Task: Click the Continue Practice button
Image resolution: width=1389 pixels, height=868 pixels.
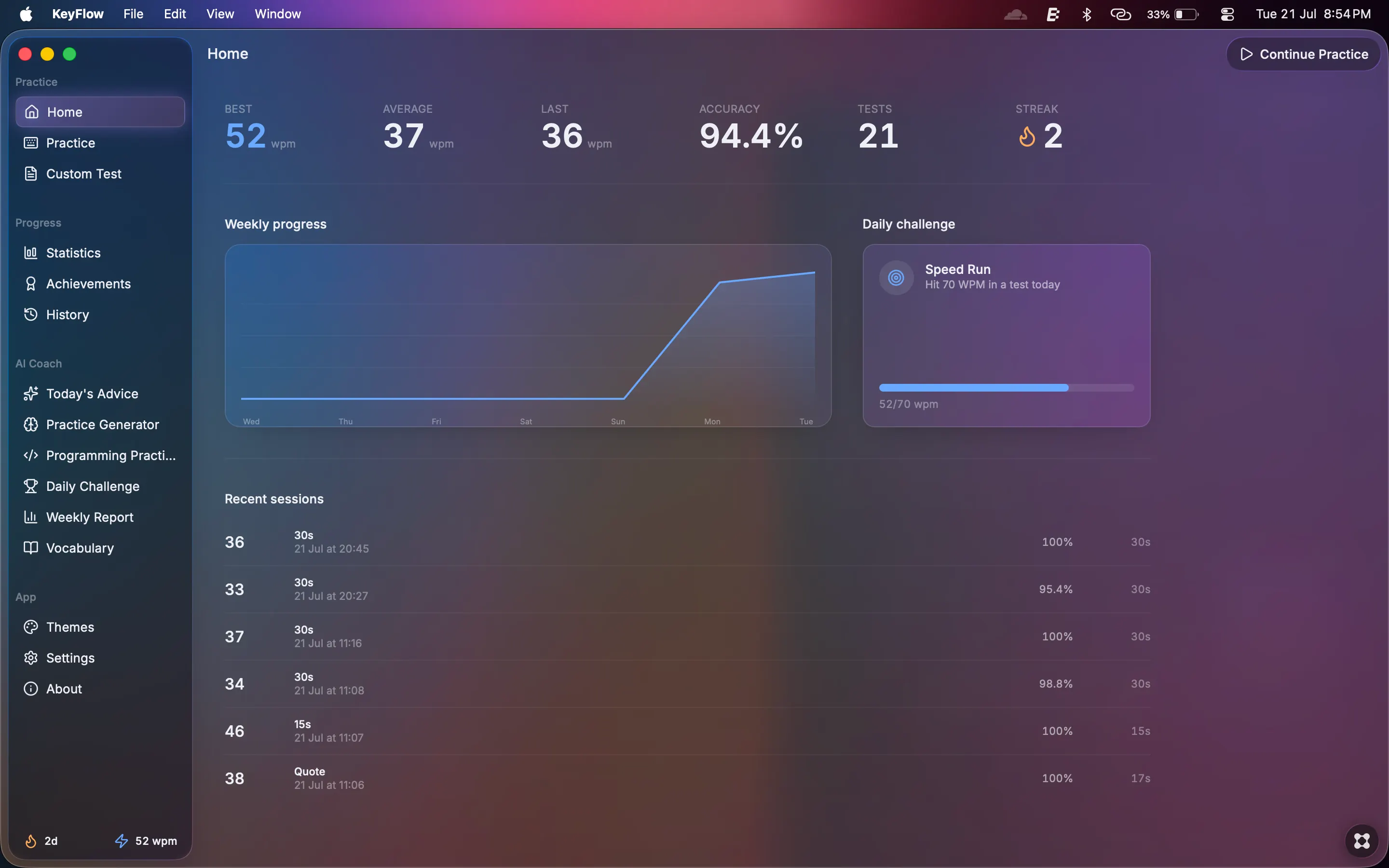Action: [x=1304, y=54]
